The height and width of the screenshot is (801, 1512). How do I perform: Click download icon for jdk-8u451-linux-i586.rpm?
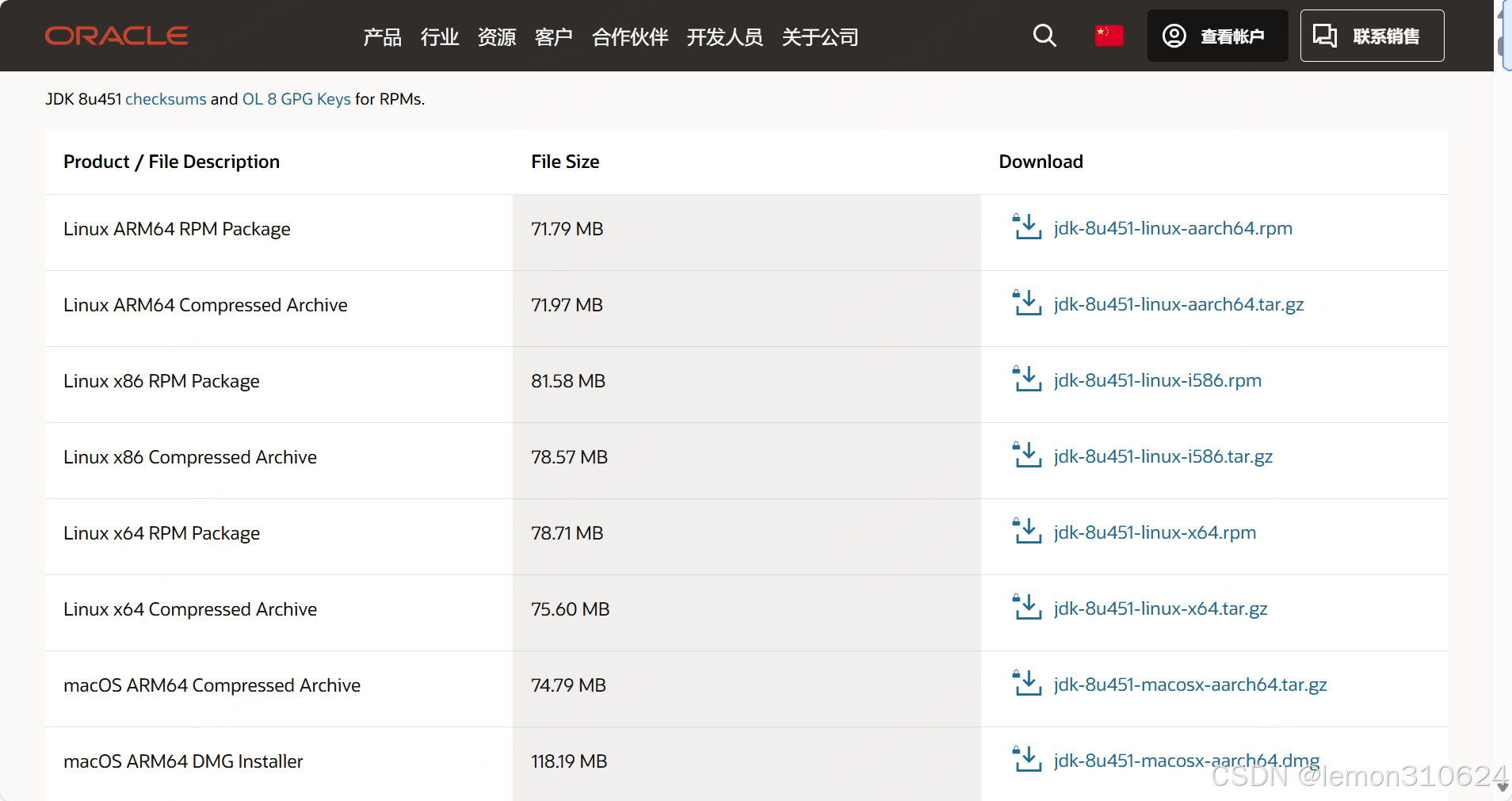(1027, 379)
